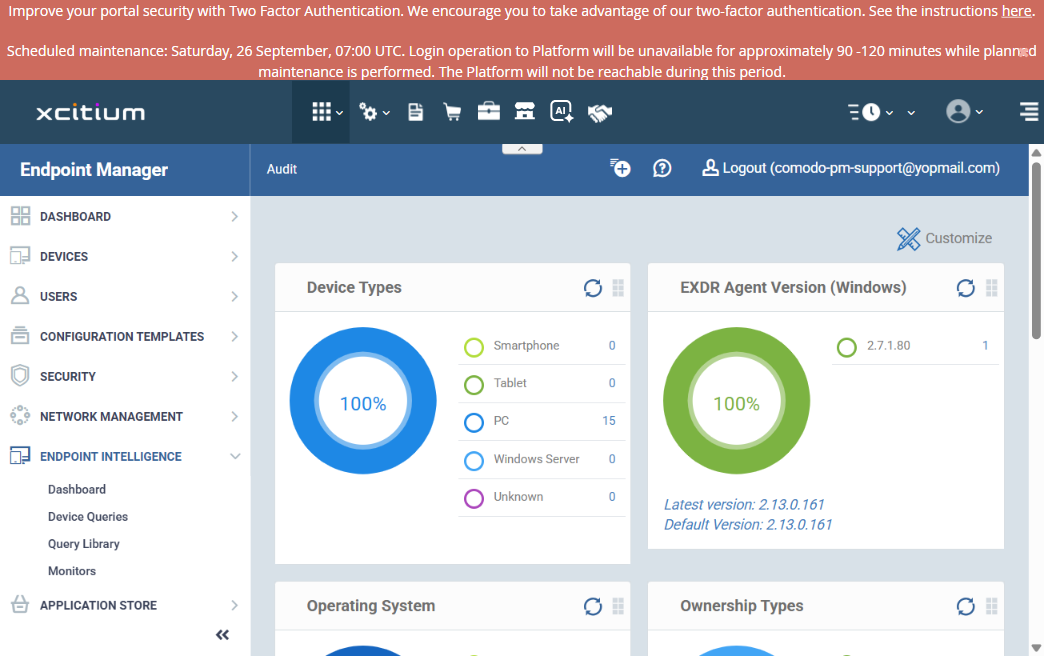Click the xcitium logo
This screenshot has width=1044, height=656.
91,113
